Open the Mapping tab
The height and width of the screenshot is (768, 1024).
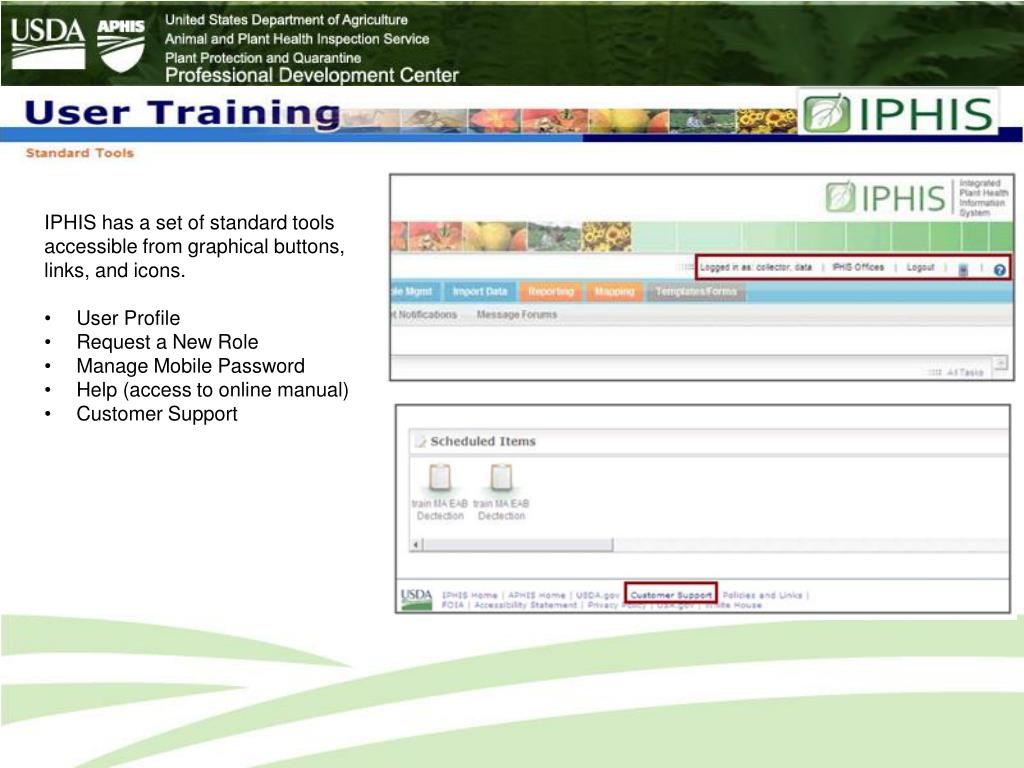tap(615, 291)
